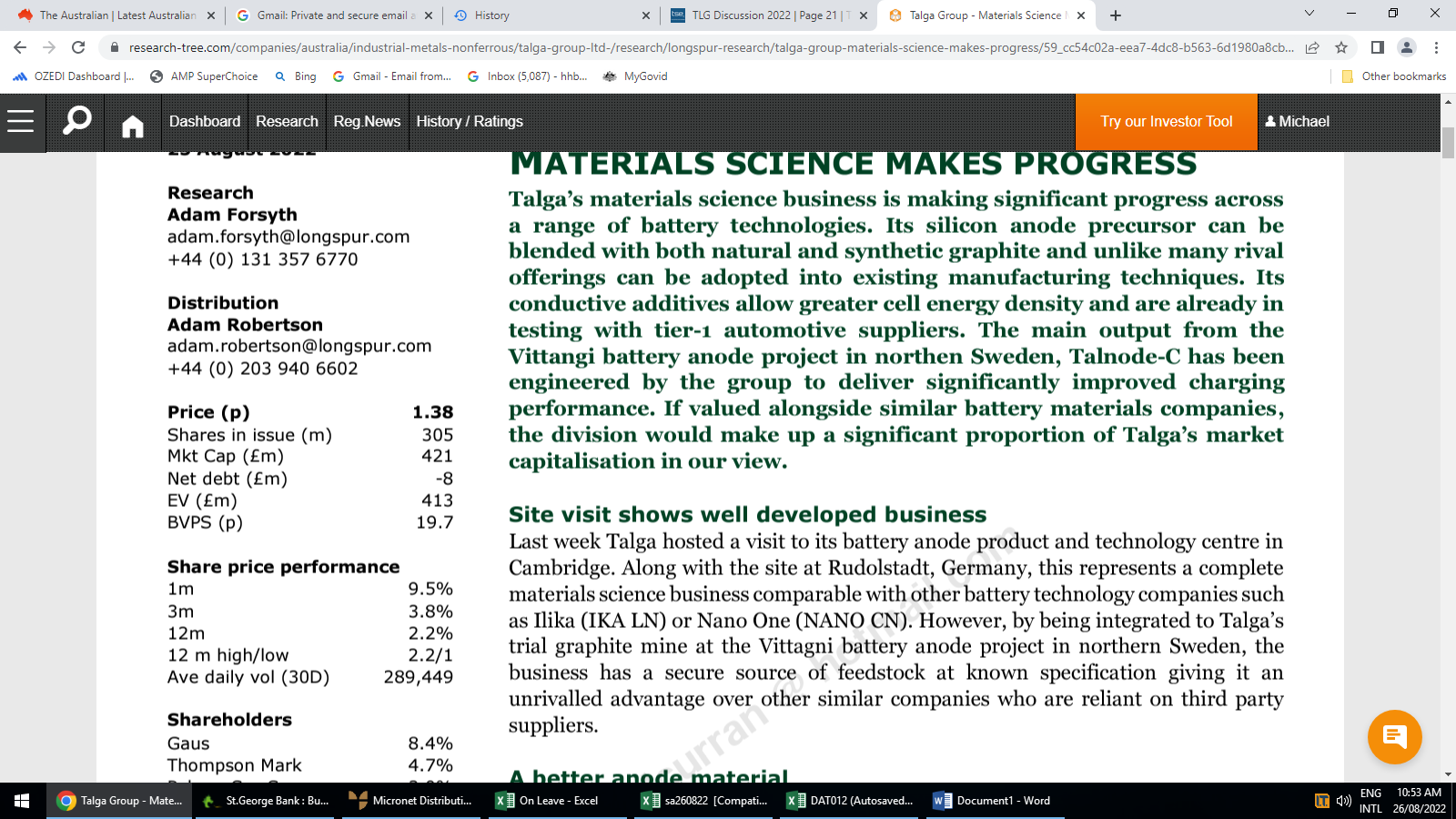Open Research in site navigation
1456x819 pixels.
click(287, 121)
